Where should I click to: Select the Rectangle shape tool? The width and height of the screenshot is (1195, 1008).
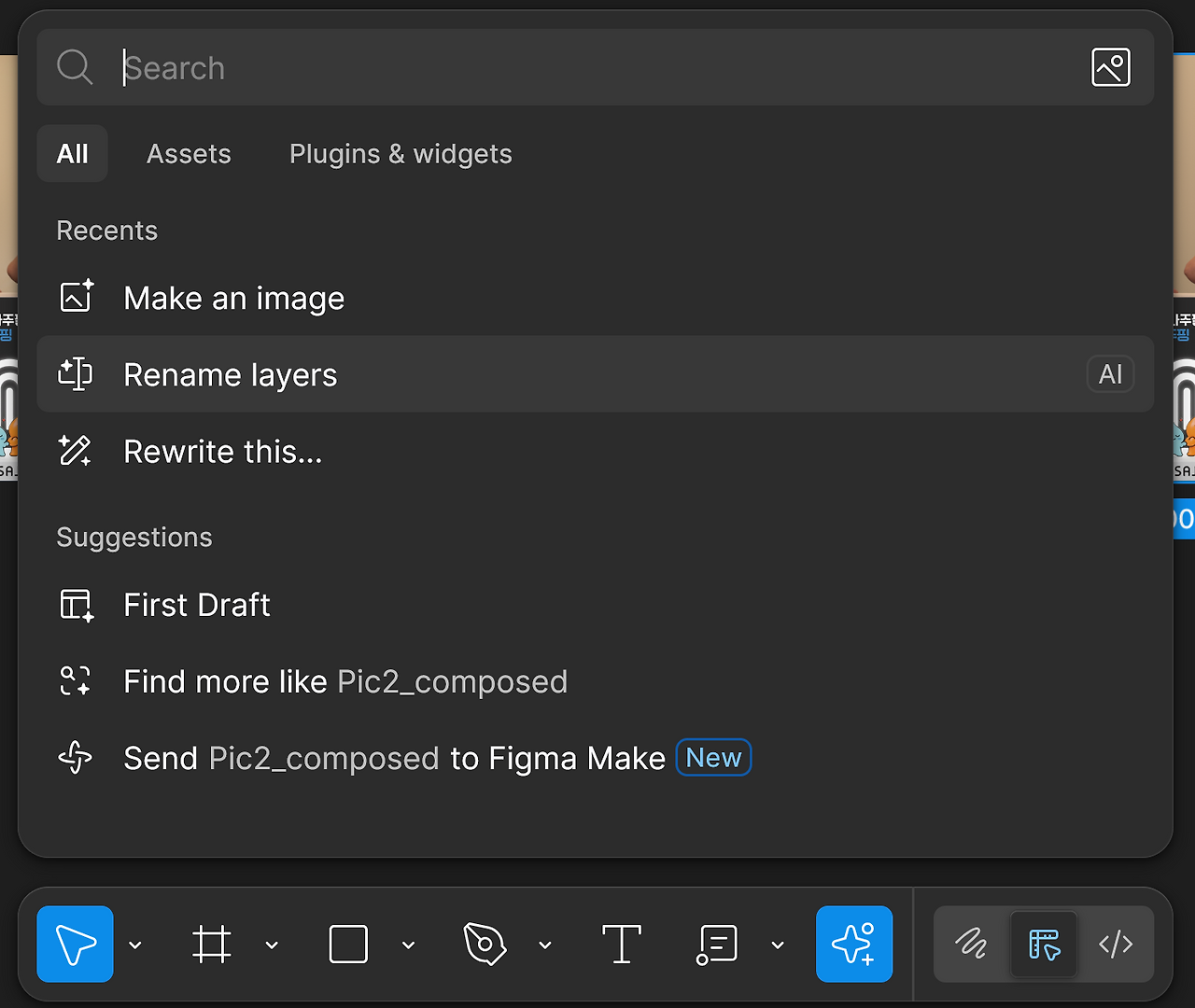click(348, 945)
